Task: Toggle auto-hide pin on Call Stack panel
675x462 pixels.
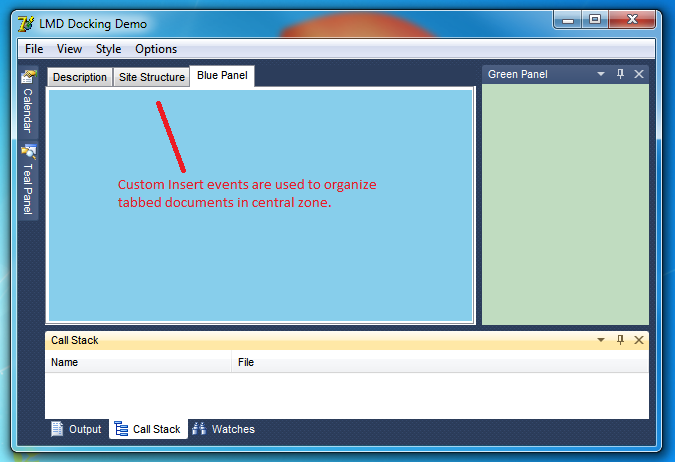Action: point(620,340)
